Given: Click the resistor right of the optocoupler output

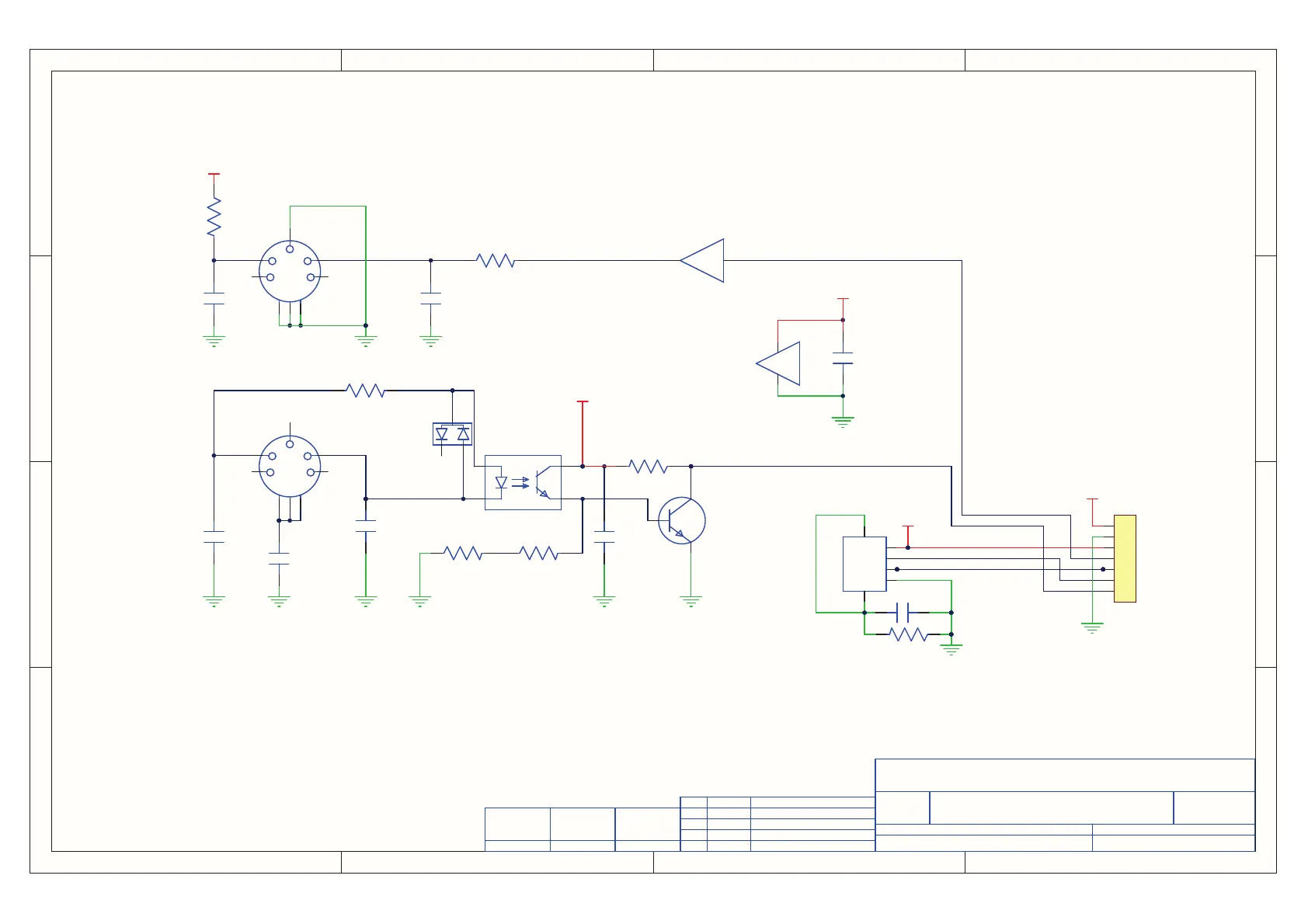Looking at the screenshot, I should tap(648, 466).
